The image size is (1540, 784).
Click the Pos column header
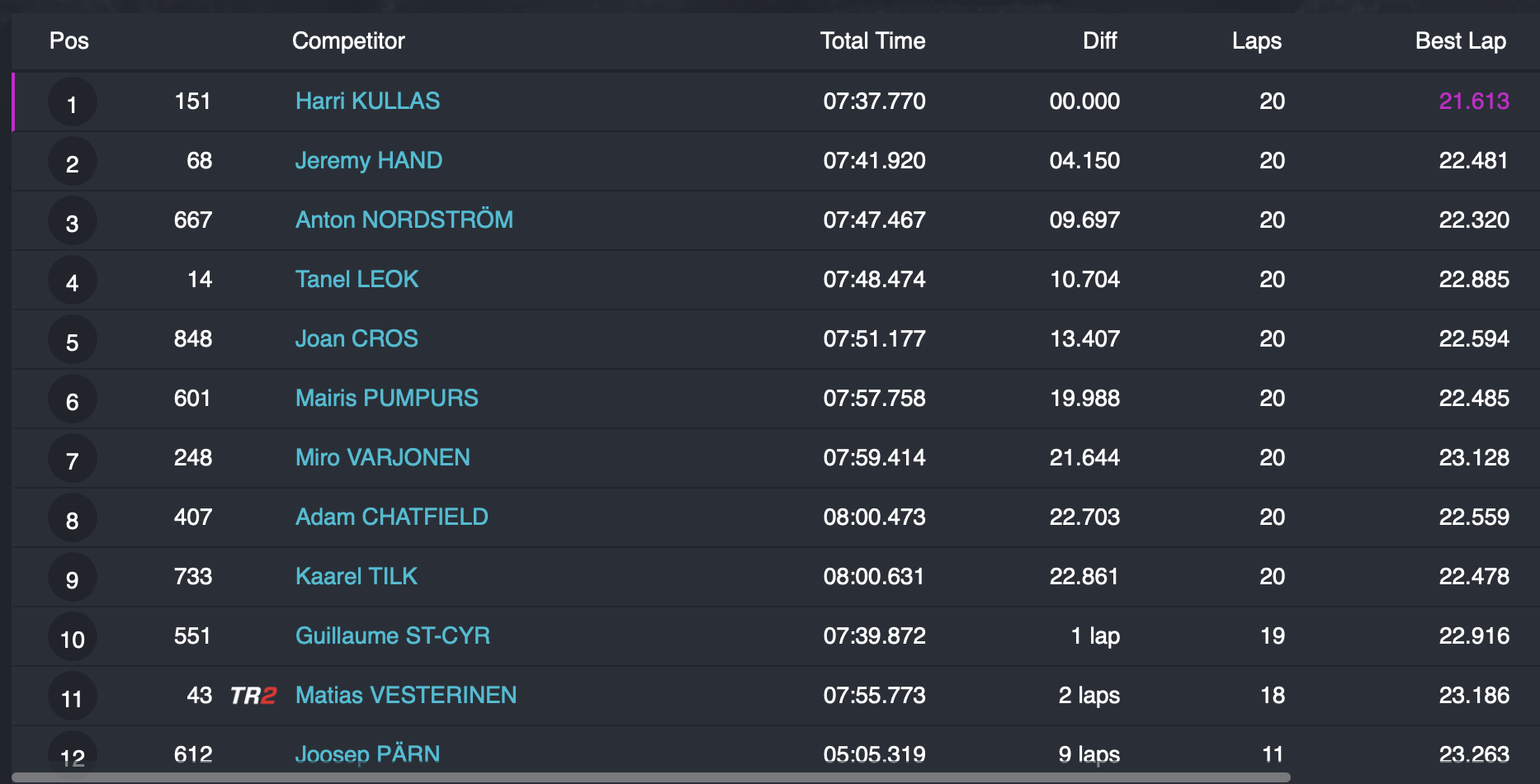click(x=69, y=41)
